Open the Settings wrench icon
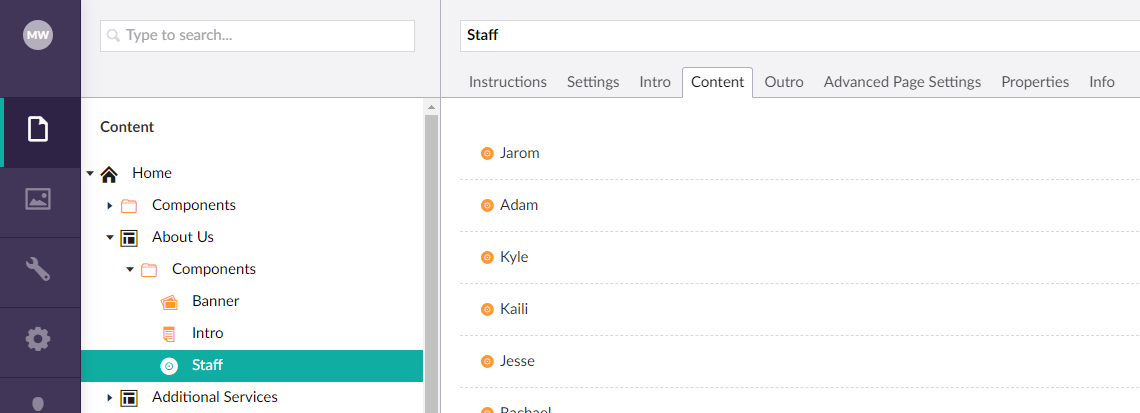This screenshot has width=1140, height=413. tap(38, 269)
